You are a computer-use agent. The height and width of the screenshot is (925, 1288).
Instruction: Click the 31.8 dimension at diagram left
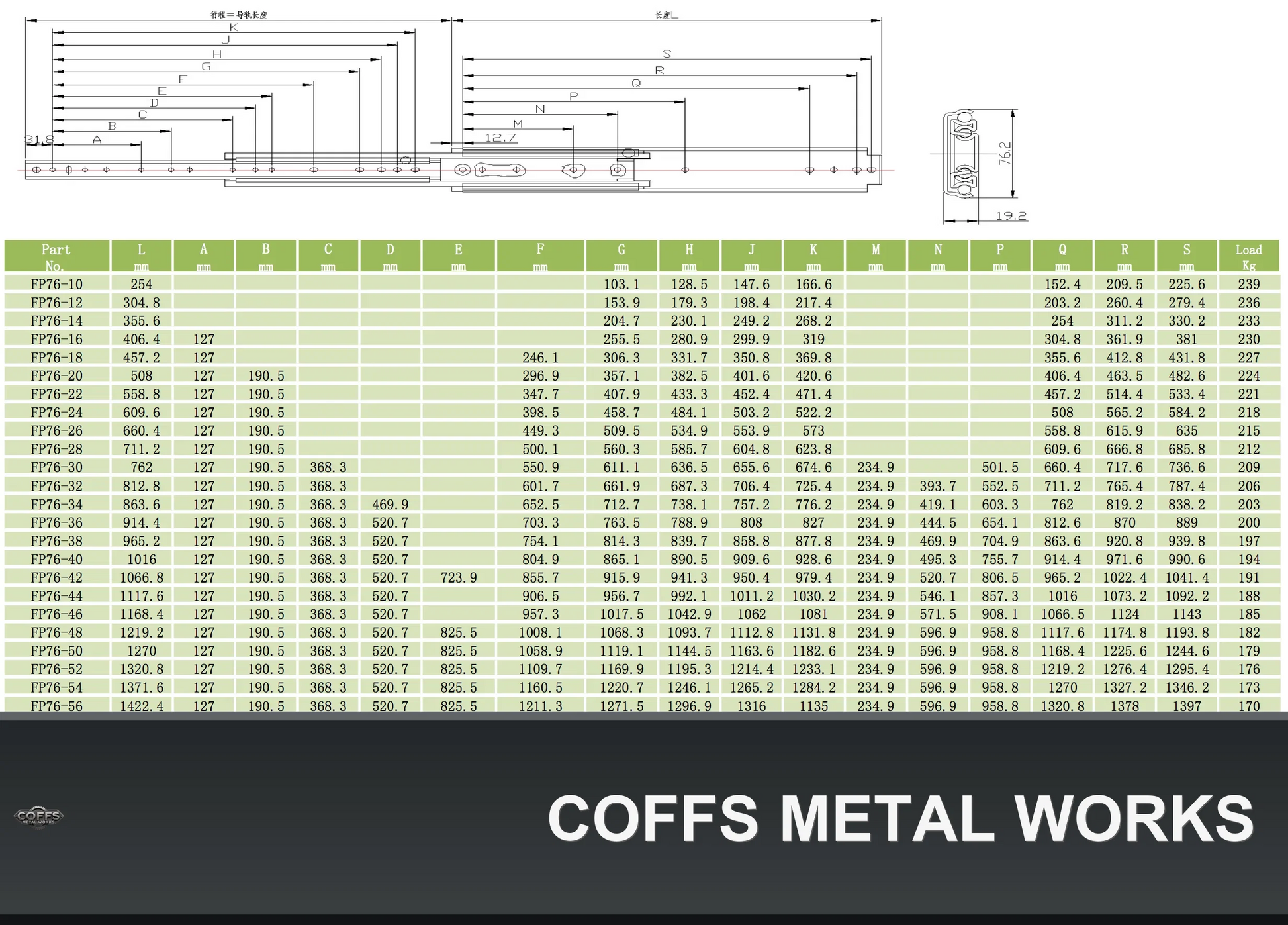click(x=39, y=139)
